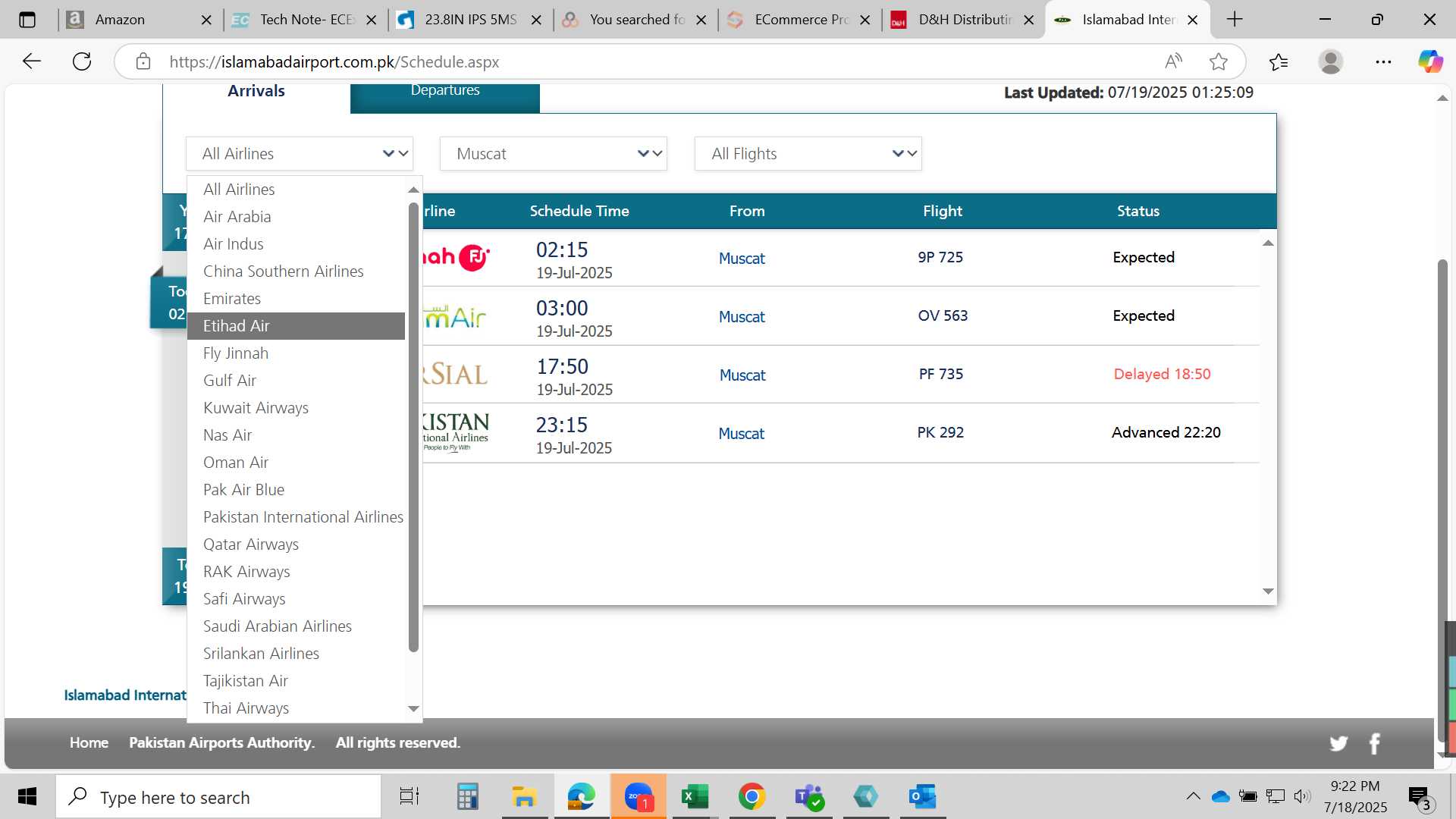Open Edge settings and more menu

click(x=1383, y=61)
